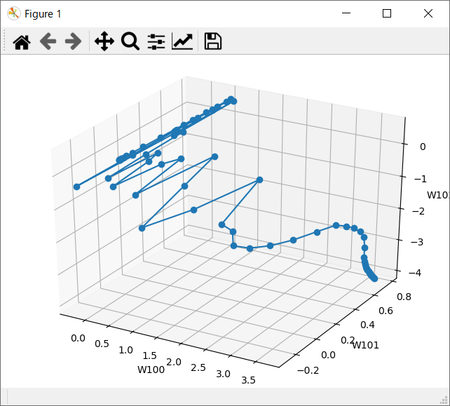Reset the plot to original Home view
This screenshot has width=450, height=406.
click(x=22, y=42)
